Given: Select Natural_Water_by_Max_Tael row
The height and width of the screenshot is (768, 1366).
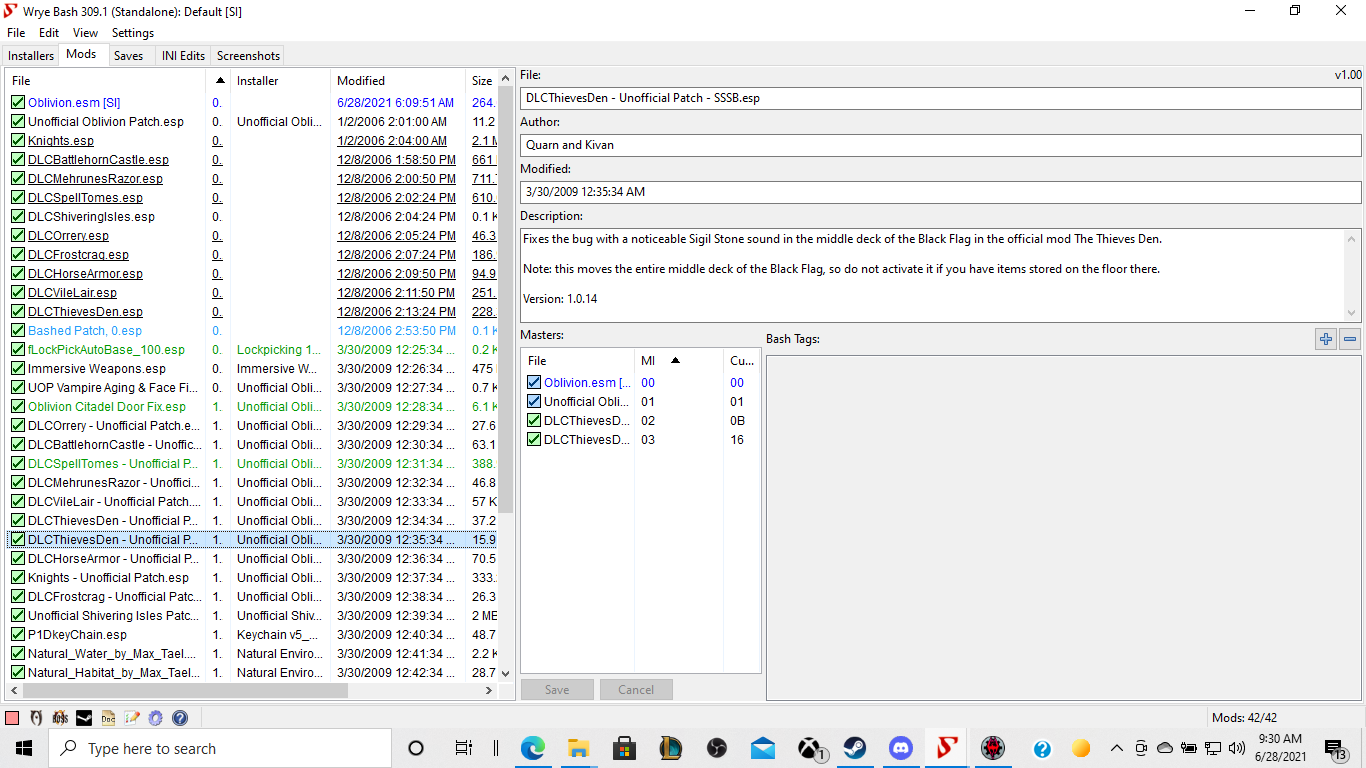Looking at the screenshot, I should [252, 653].
